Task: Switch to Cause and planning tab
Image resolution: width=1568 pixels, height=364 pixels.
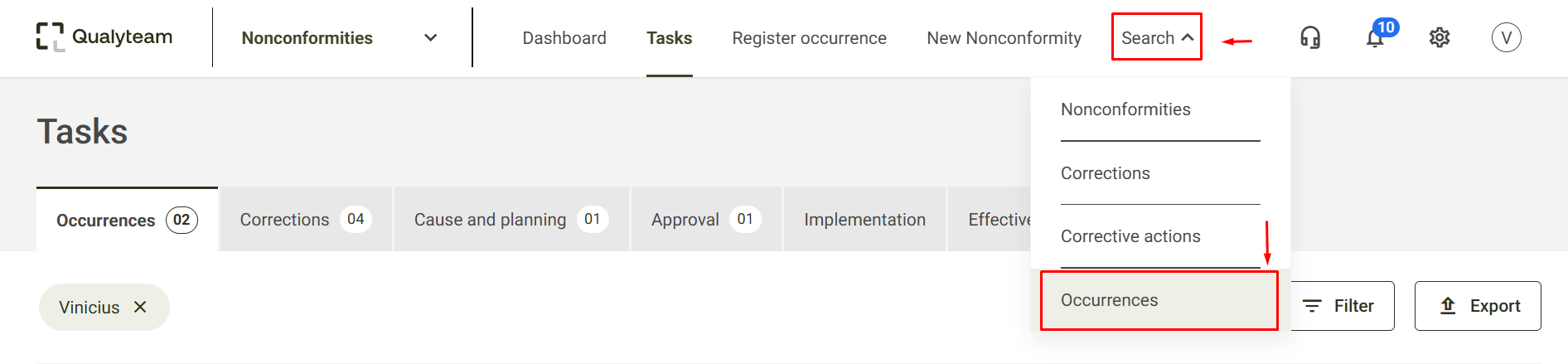Action: tap(511, 220)
